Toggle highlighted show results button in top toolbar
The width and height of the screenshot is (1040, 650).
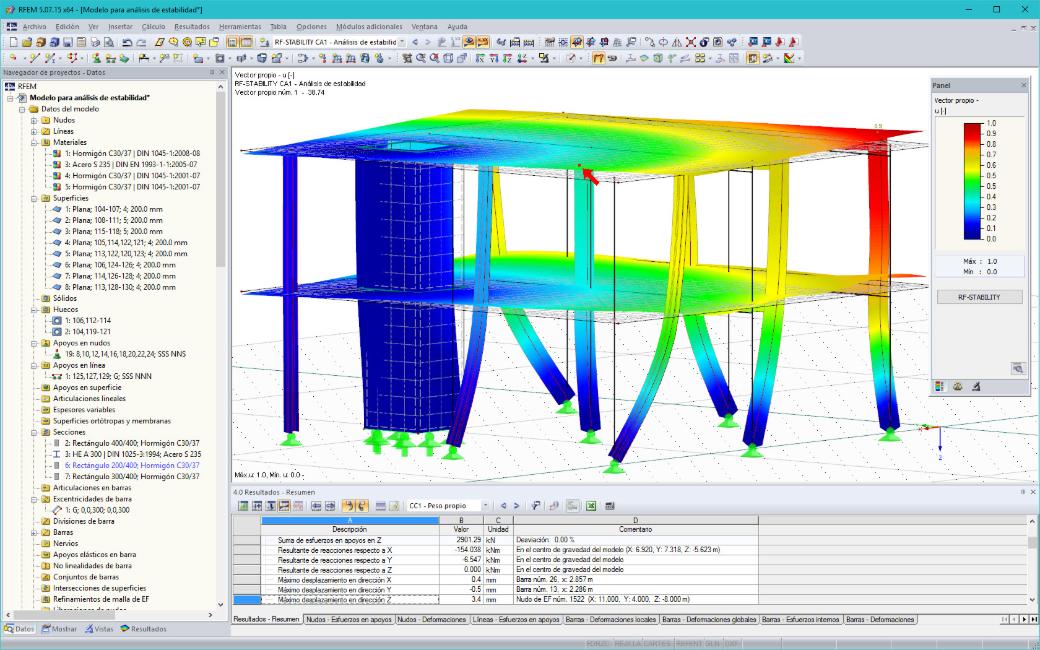click(x=469, y=42)
